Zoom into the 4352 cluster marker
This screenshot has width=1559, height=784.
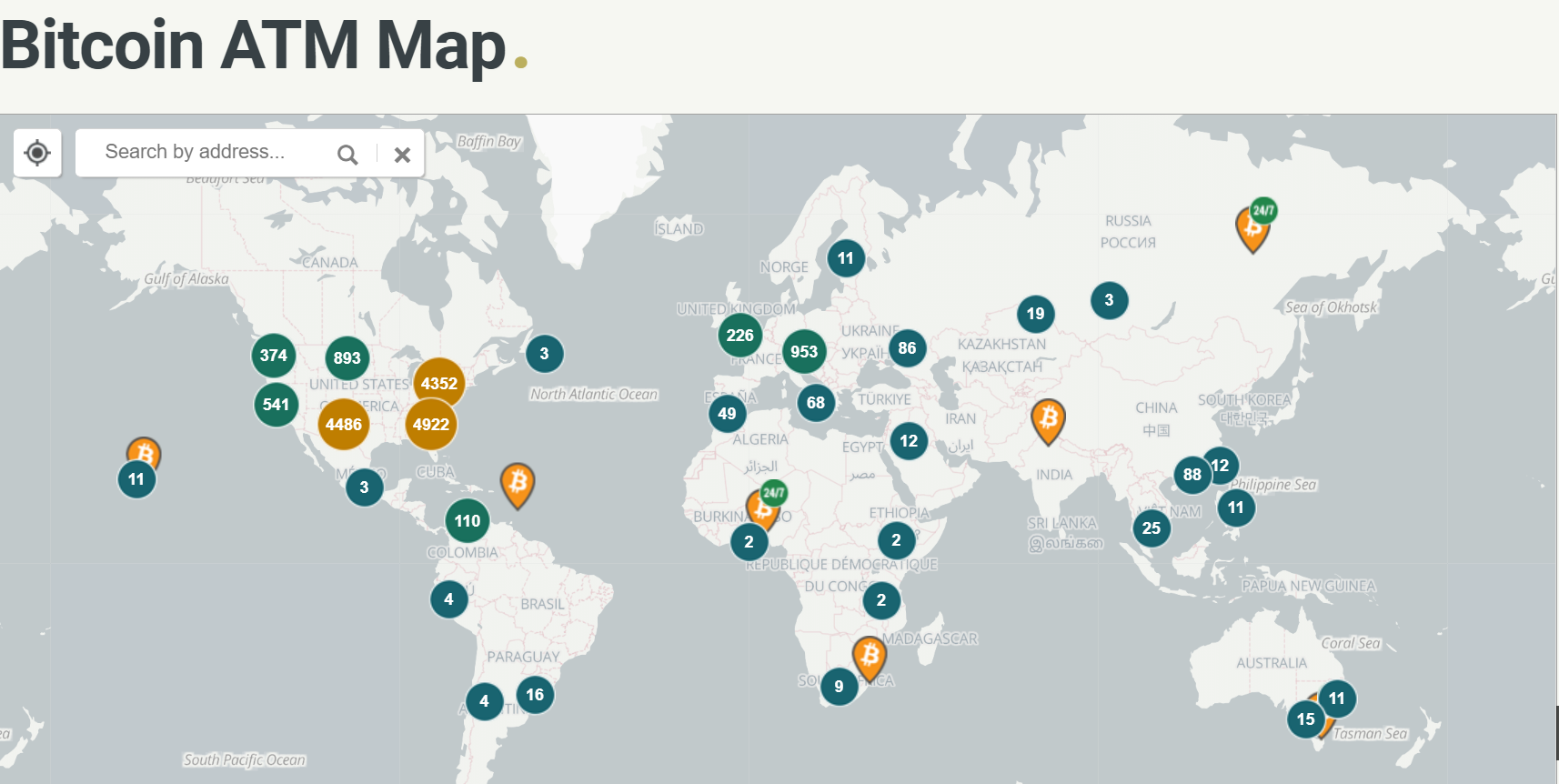(439, 384)
